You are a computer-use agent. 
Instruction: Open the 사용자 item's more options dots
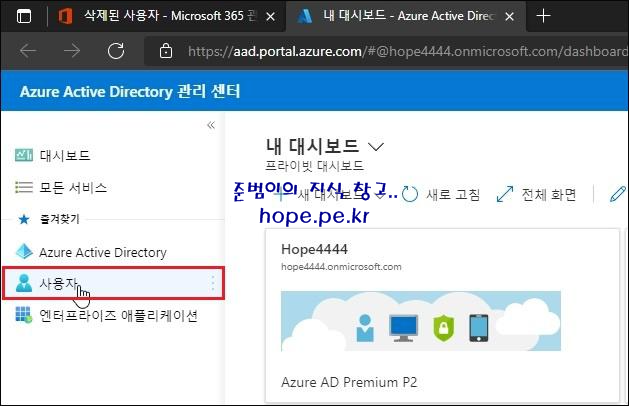(x=213, y=283)
